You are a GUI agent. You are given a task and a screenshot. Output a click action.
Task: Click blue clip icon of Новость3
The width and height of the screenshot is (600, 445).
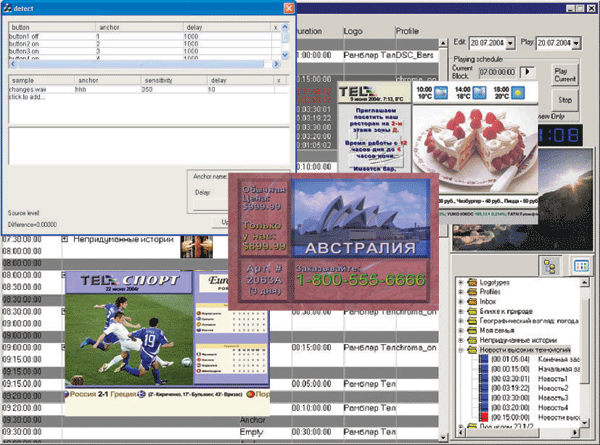click(484, 398)
